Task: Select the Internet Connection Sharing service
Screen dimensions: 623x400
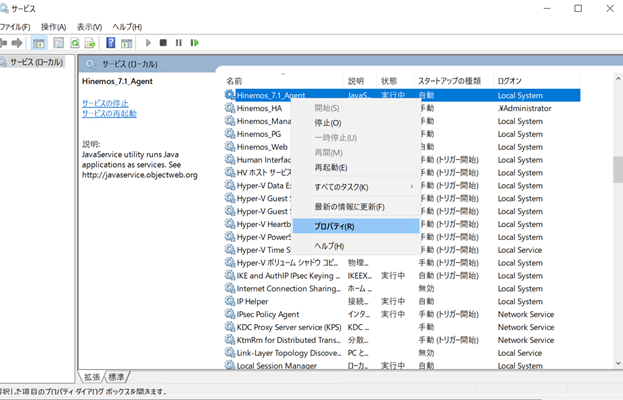Action: (x=402, y=288)
